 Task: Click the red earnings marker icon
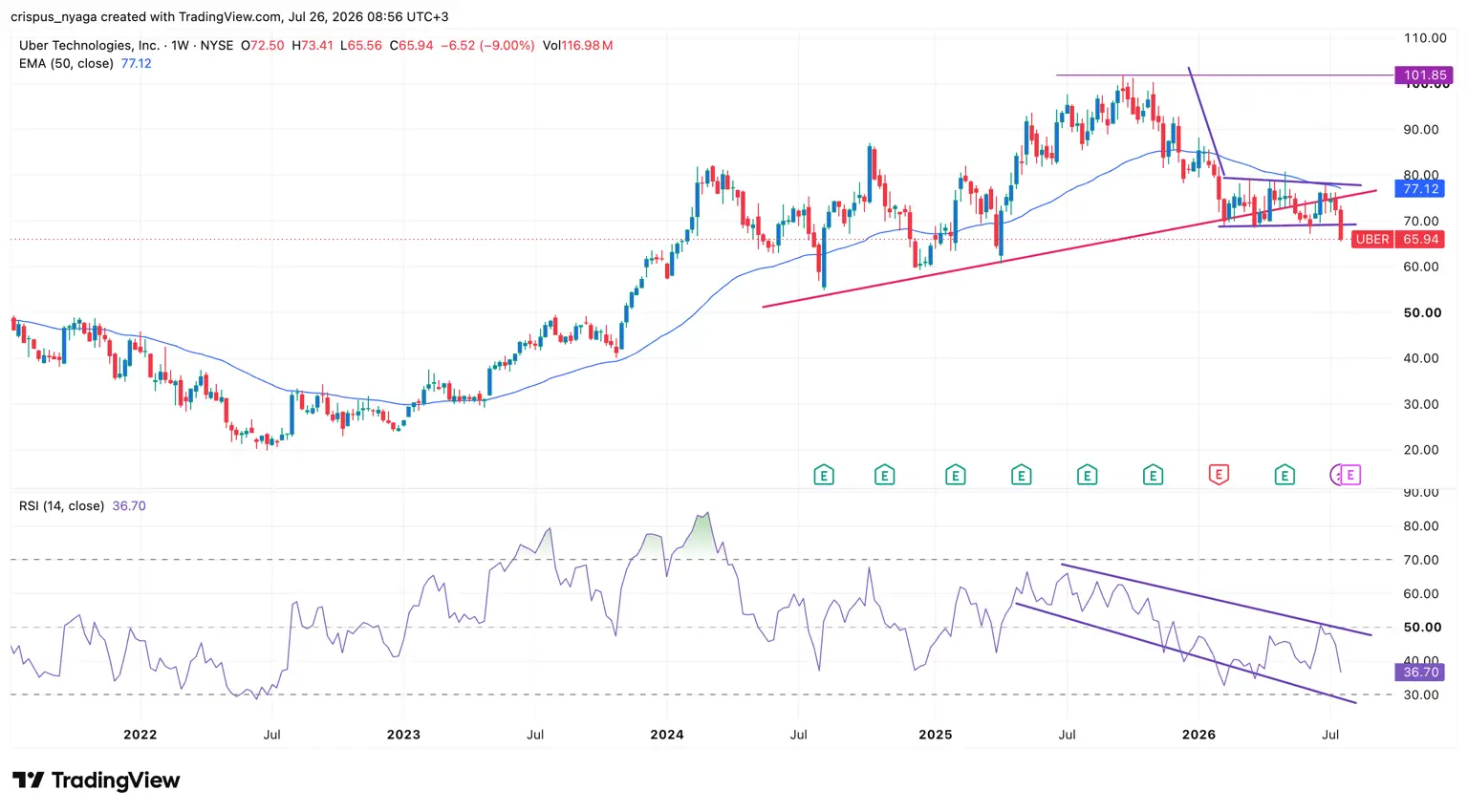tap(1219, 474)
